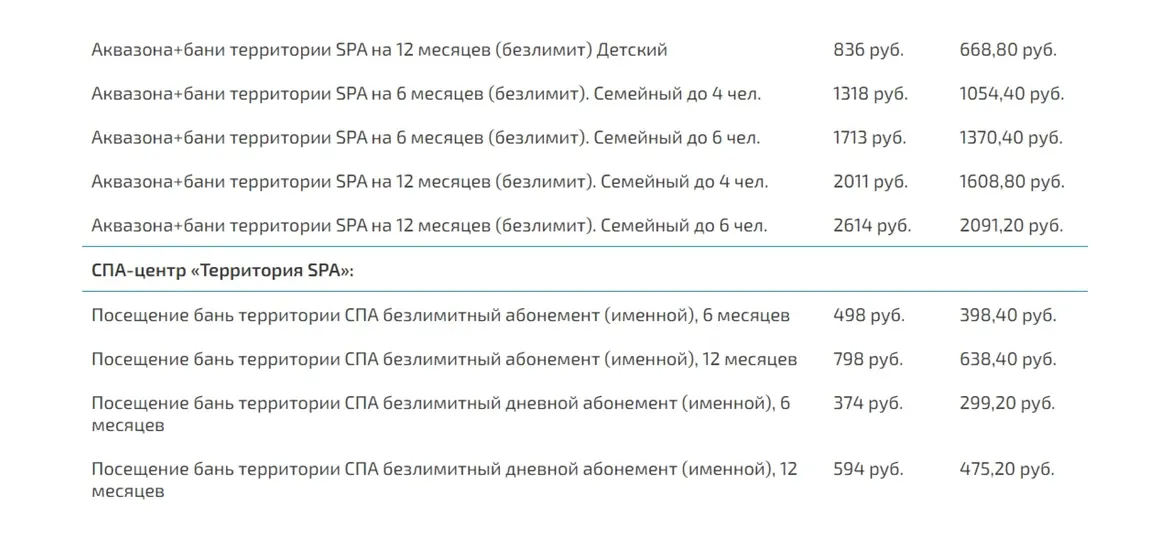Select 6 месяцев Семейный до 4 чел. row

point(426,94)
